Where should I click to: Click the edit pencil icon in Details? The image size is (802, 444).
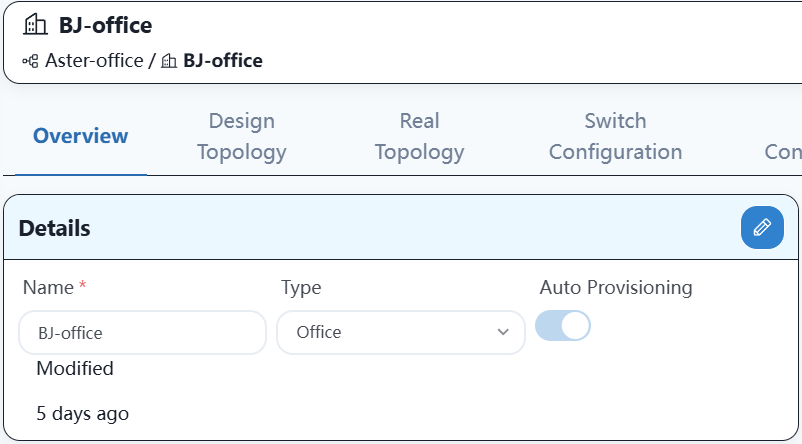pos(762,227)
